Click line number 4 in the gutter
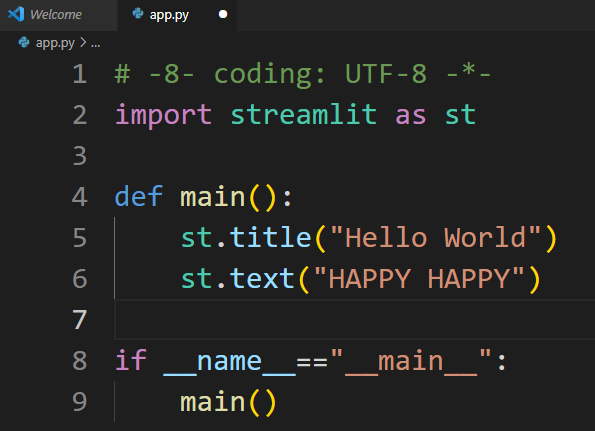 (x=80, y=197)
